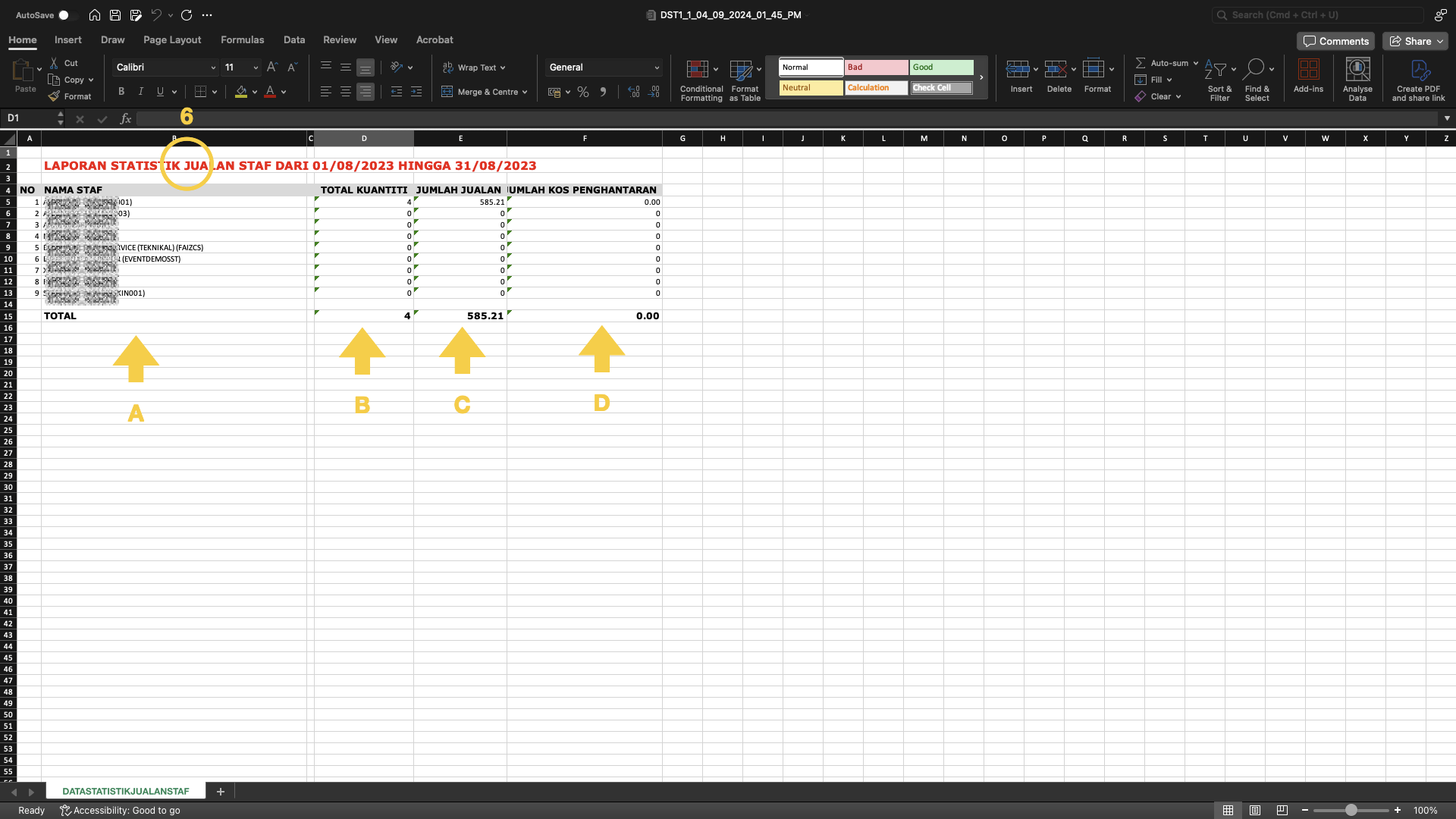The height and width of the screenshot is (819, 1456).
Task: Click the Format Painter brush icon
Action: pyautogui.click(x=54, y=96)
